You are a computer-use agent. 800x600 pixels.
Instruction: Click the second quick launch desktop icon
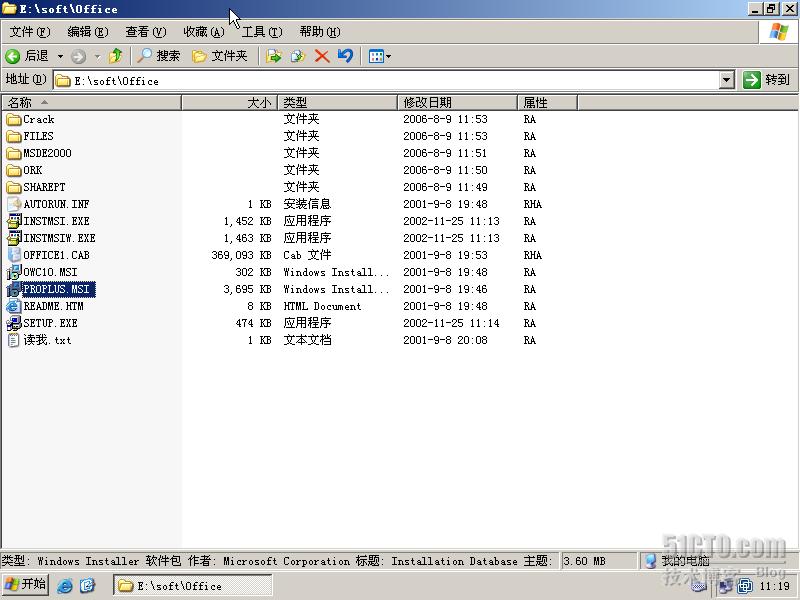pyautogui.click(x=87, y=585)
